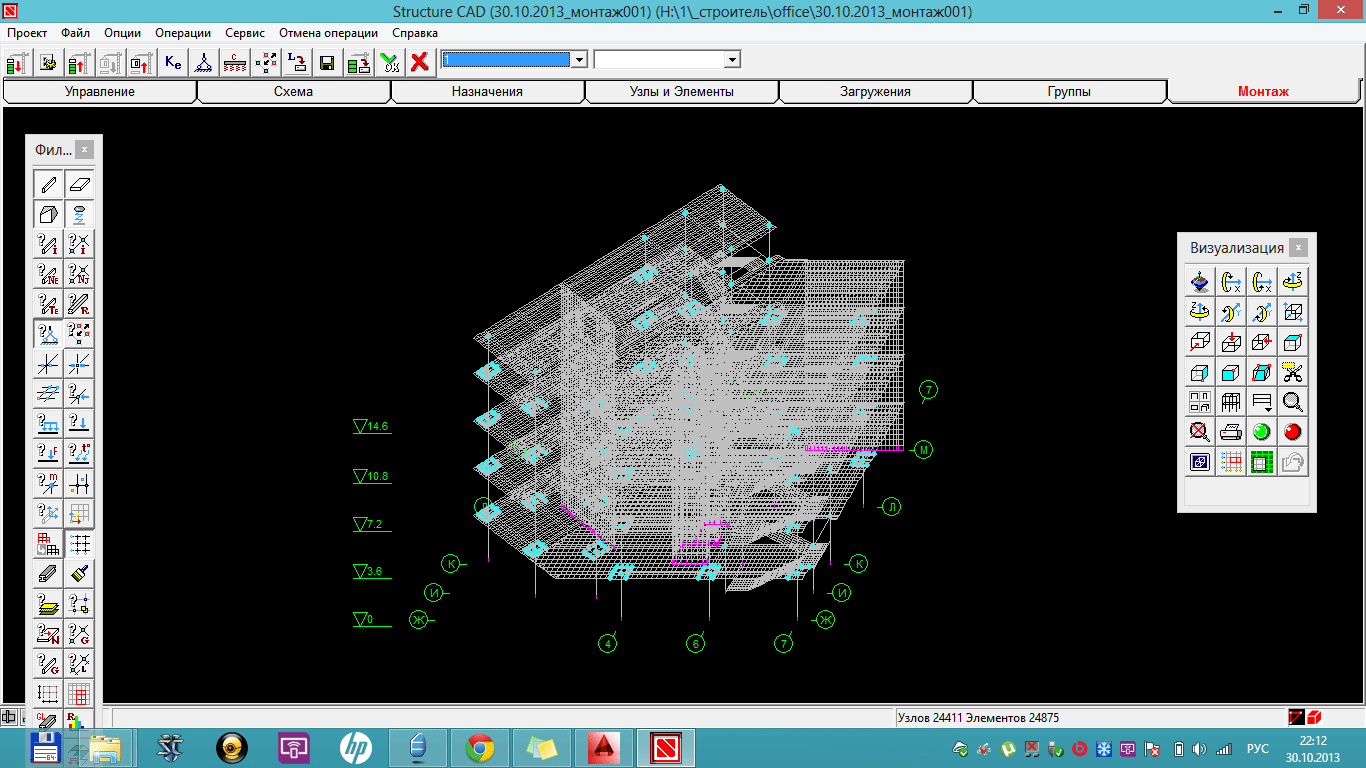Screen dimensions: 1366x768
Task: Click the floppy disk save icon in toolbar
Action: (x=327, y=63)
